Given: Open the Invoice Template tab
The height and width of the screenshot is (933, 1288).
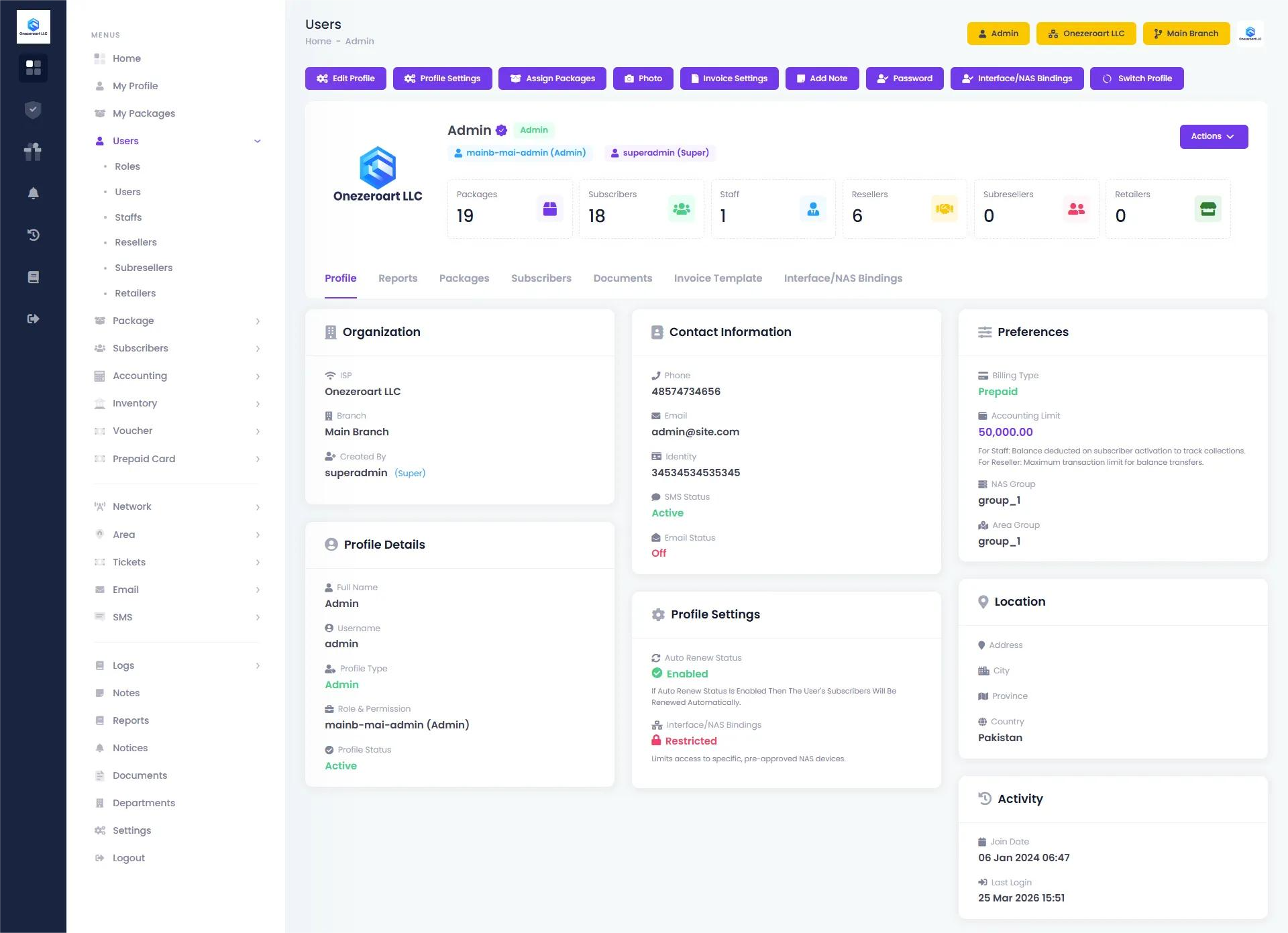Looking at the screenshot, I should 718,278.
